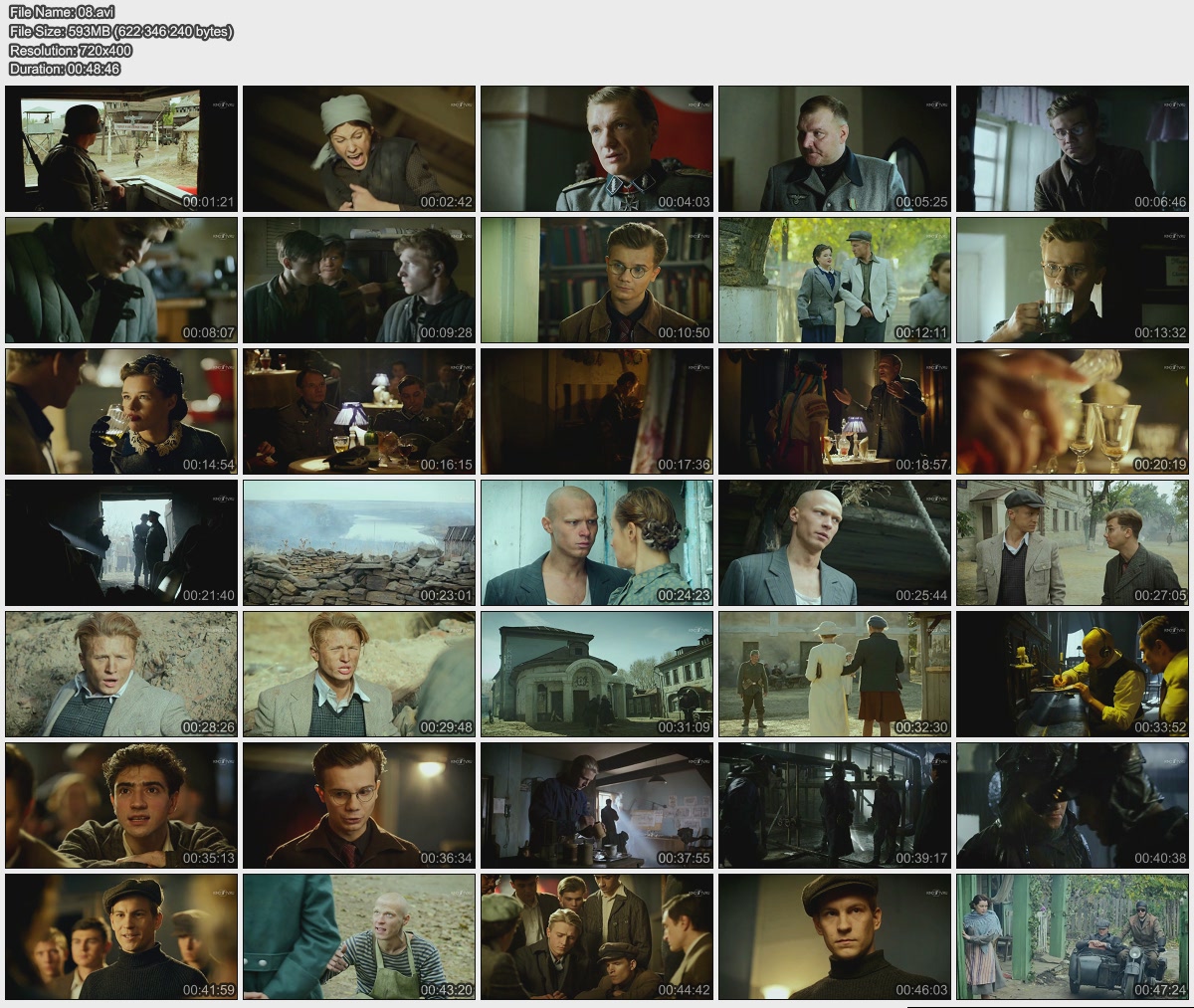Open the thumbnail at 00:04:03
Screen dimensions: 1194x1008
pos(597,148)
